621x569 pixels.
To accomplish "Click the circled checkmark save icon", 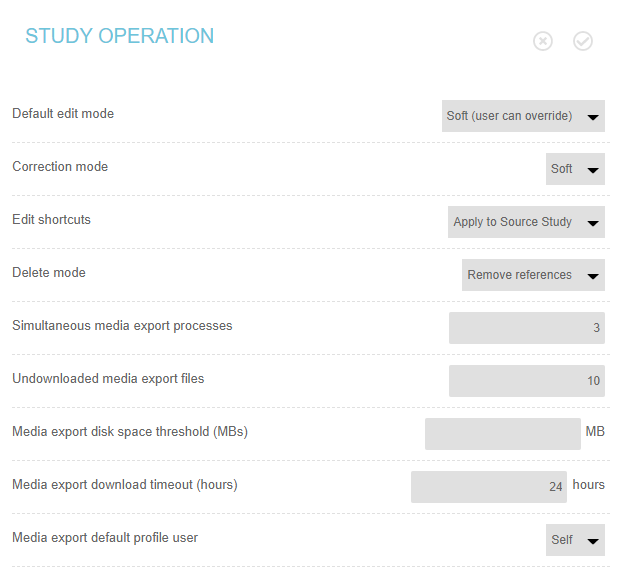I will (583, 41).
